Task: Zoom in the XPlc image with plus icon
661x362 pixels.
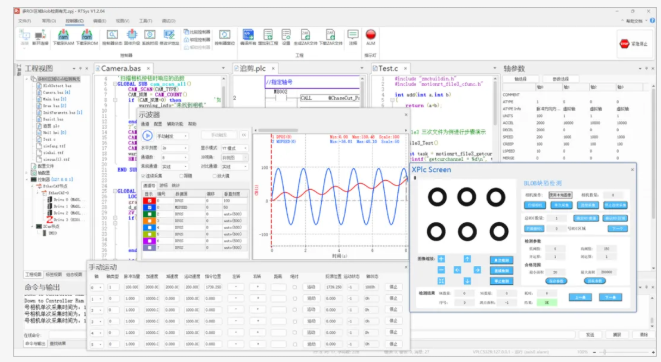Action: [x=441, y=259]
